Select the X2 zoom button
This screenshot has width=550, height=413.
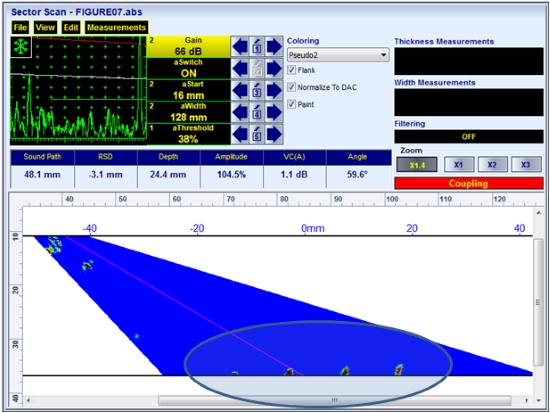[x=492, y=165]
